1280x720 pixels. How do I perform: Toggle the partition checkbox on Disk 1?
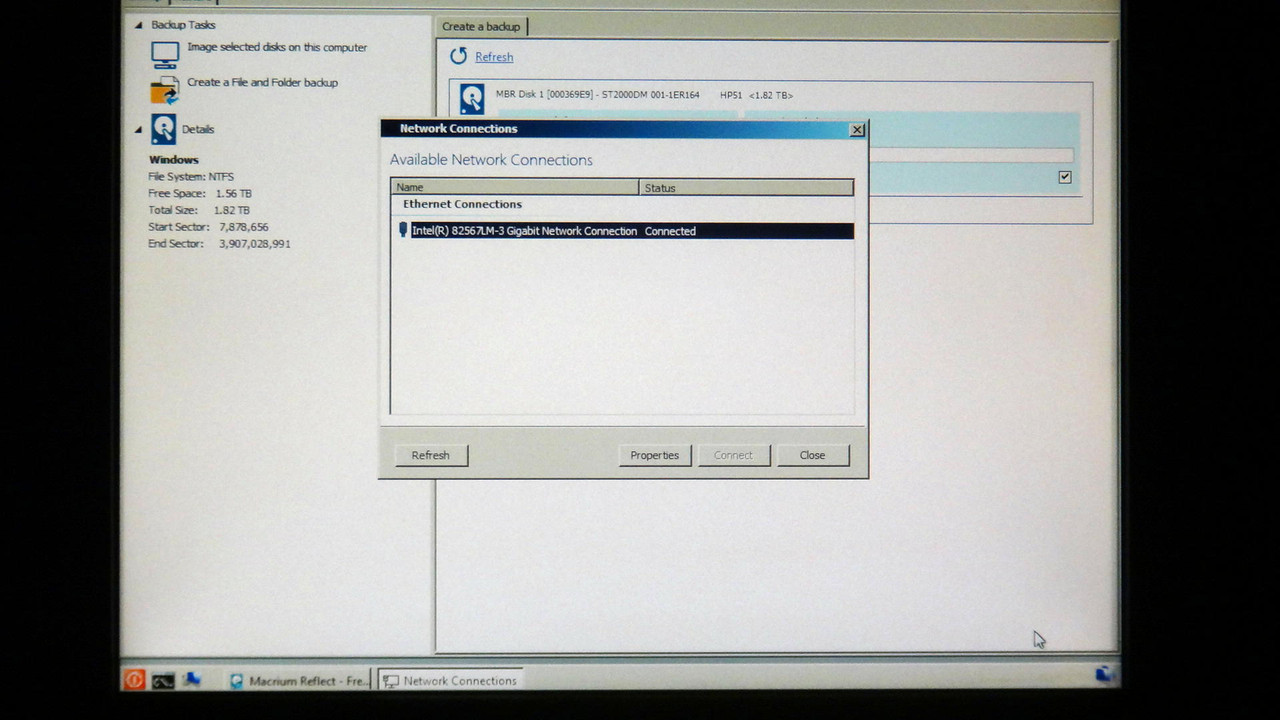pos(1065,177)
